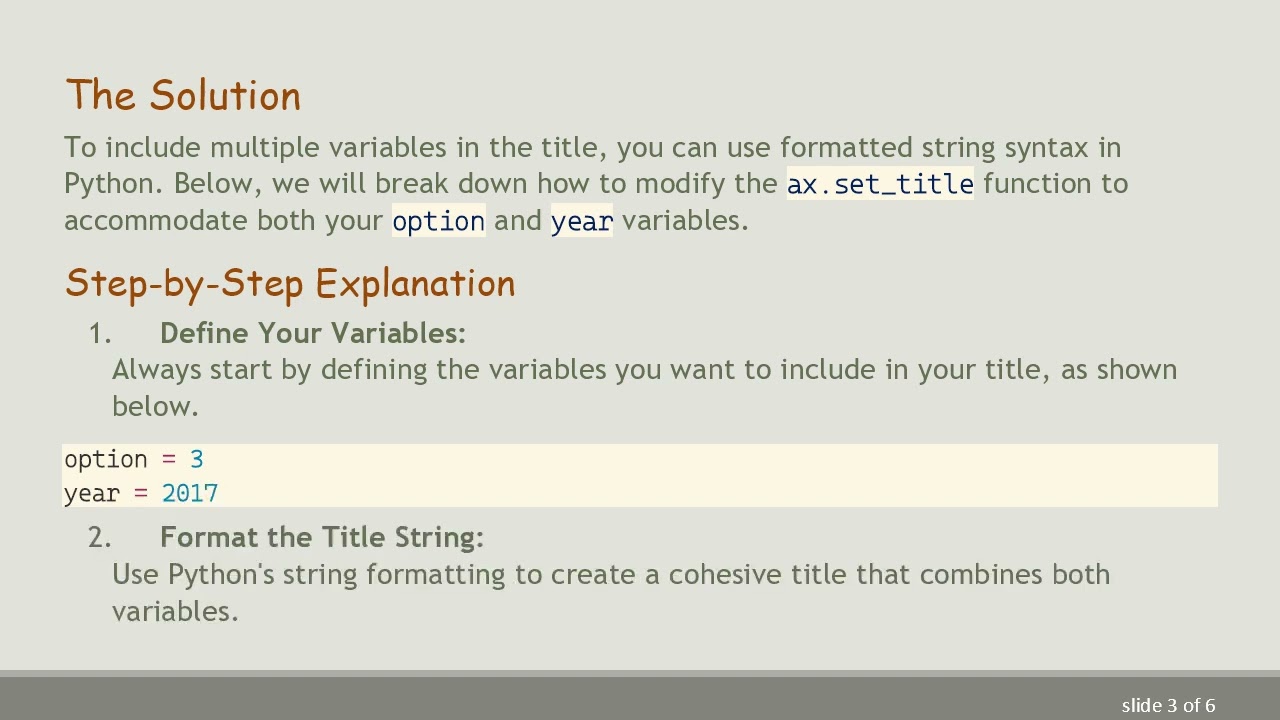This screenshot has width=1280, height=720.
Task: Click the 'option = 3' code line
Action: pos(133,459)
